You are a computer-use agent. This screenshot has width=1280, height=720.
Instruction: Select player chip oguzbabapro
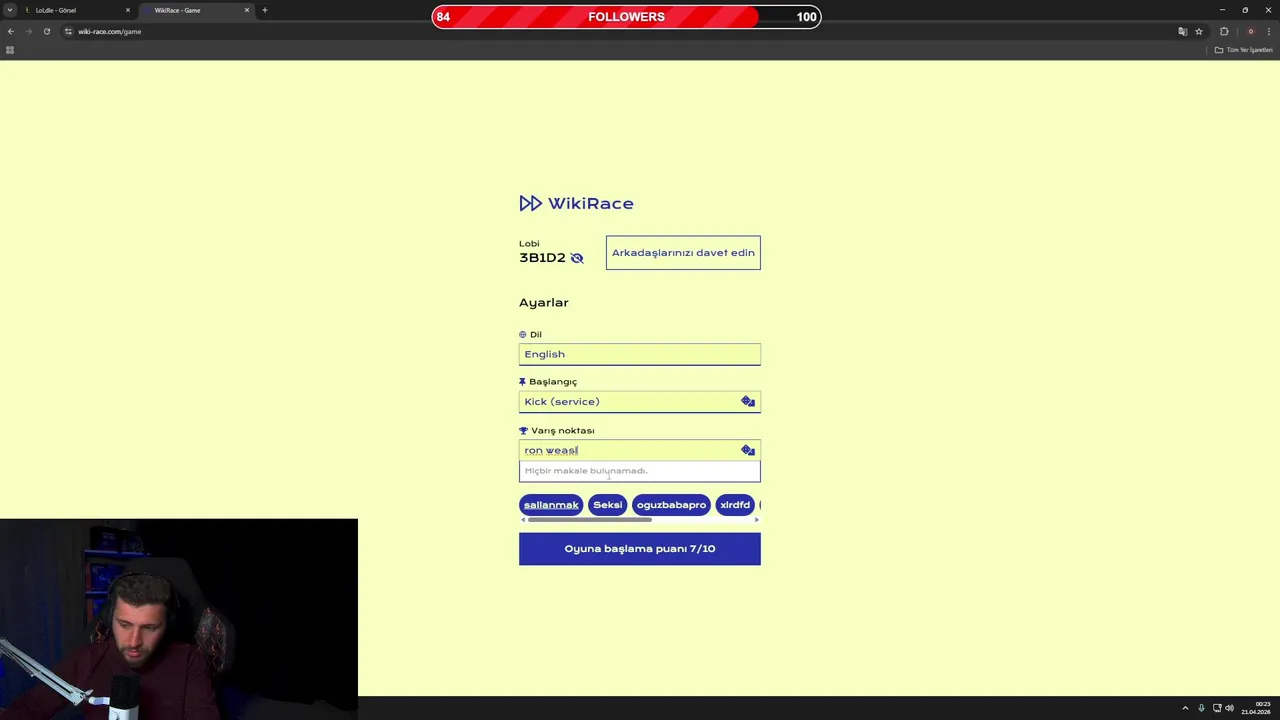(x=671, y=505)
